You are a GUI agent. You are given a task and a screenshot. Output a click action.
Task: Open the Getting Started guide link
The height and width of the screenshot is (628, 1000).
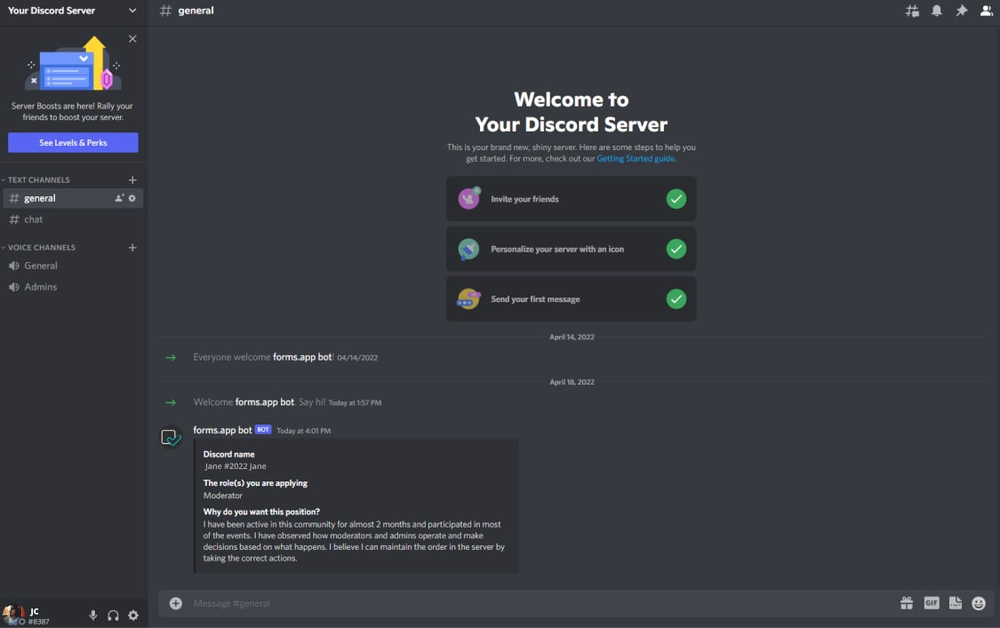pyautogui.click(x=635, y=158)
